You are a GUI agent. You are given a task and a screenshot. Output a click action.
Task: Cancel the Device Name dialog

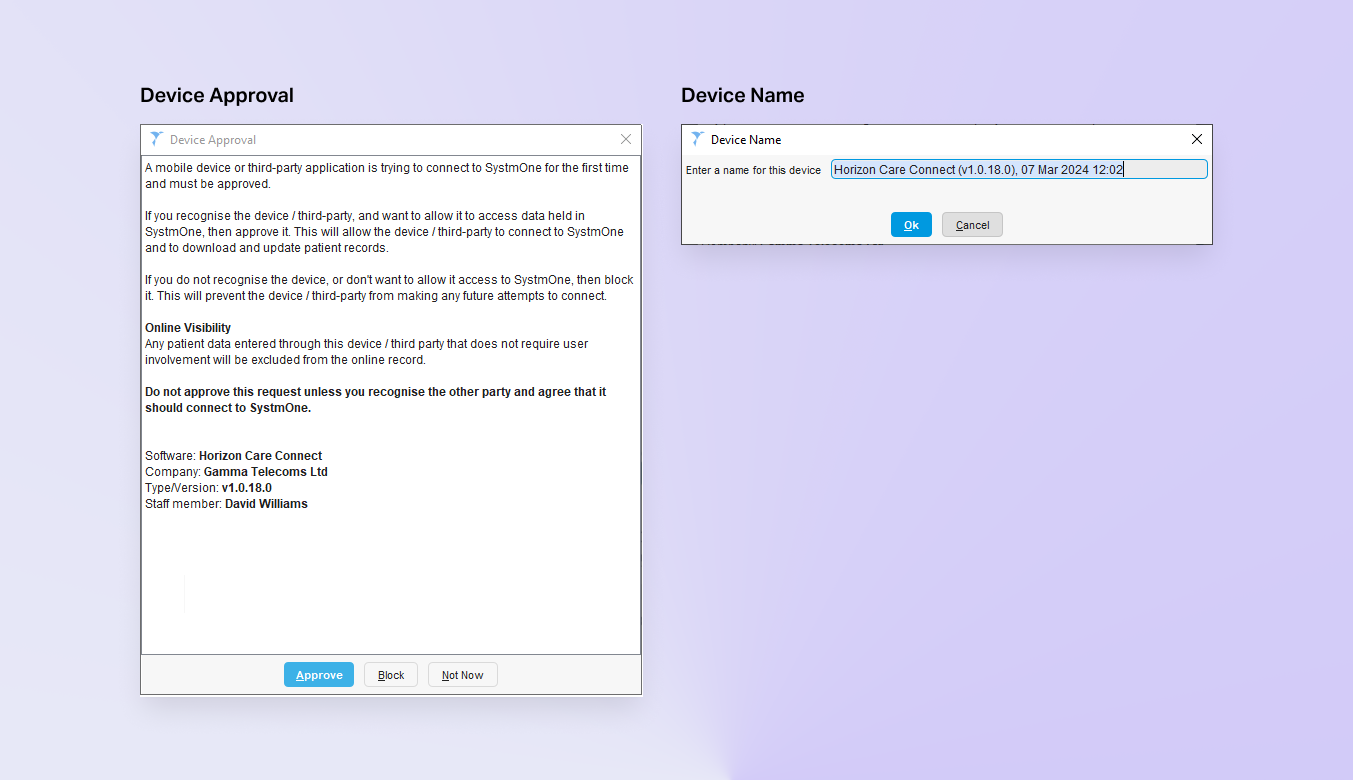pos(972,225)
